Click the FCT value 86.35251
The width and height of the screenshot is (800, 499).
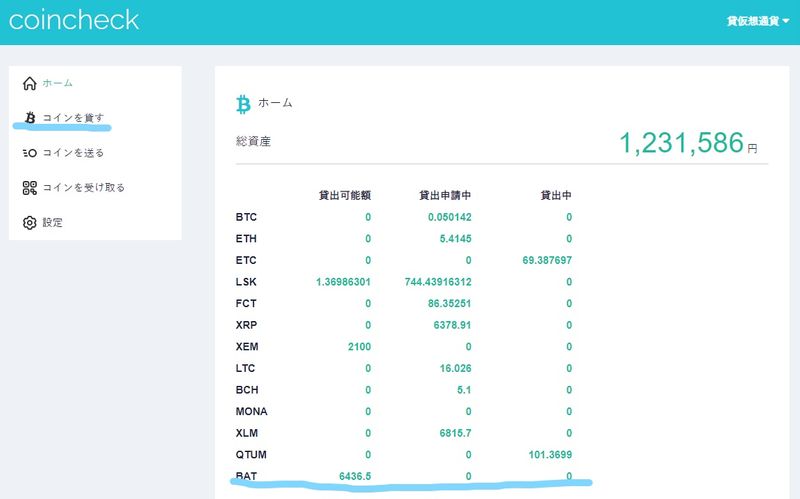click(x=449, y=303)
